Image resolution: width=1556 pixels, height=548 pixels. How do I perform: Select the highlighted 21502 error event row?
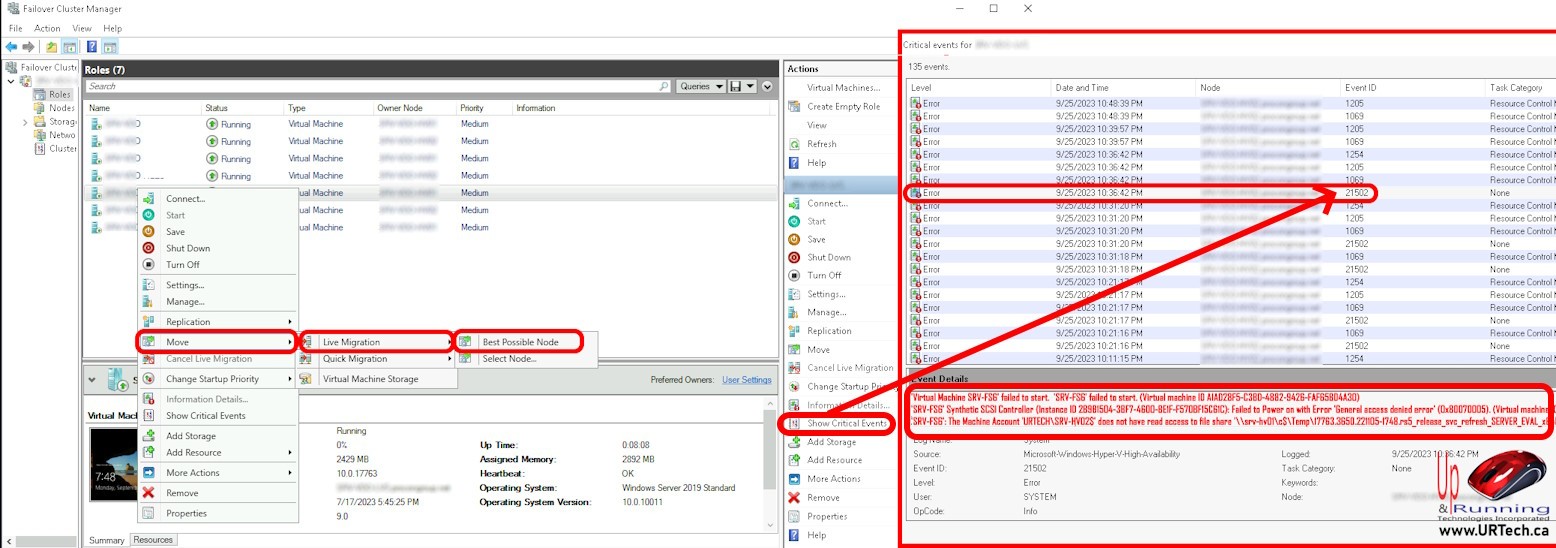(x=1140, y=193)
